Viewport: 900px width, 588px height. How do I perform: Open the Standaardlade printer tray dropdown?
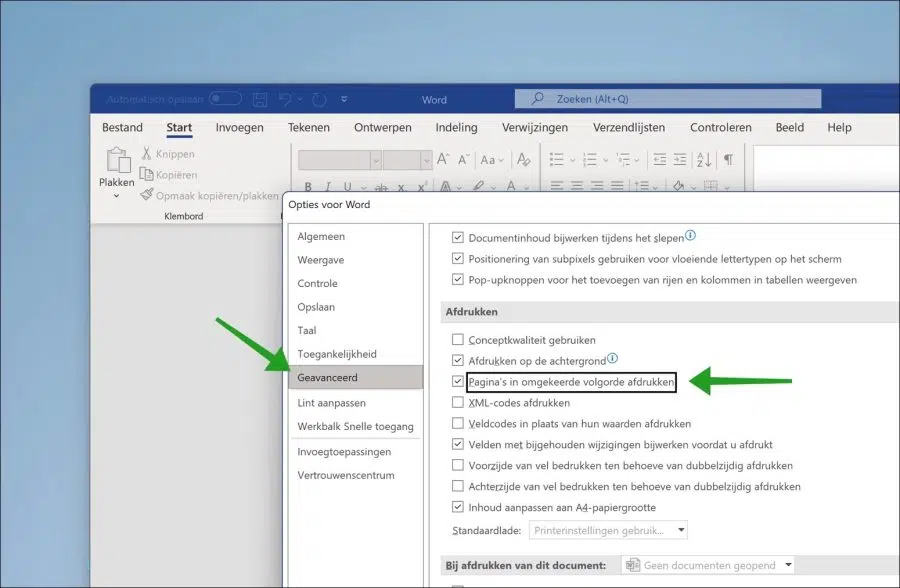[x=608, y=530]
